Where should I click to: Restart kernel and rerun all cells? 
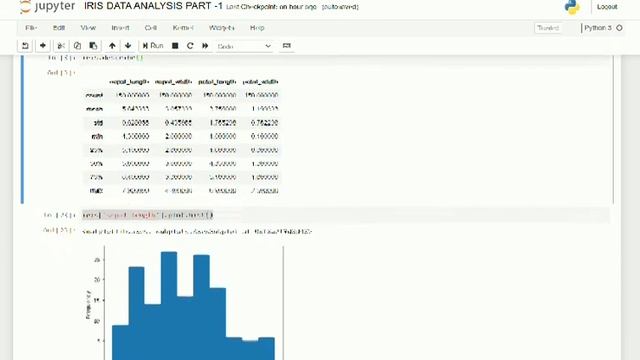click(x=205, y=46)
